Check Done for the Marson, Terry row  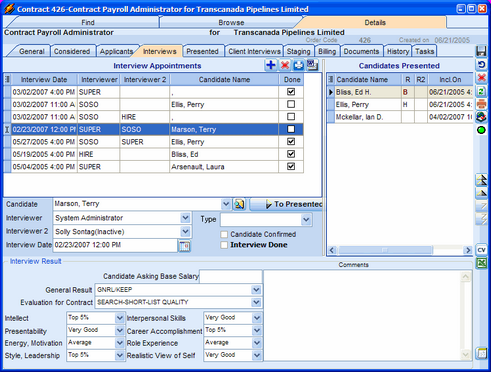(291, 129)
